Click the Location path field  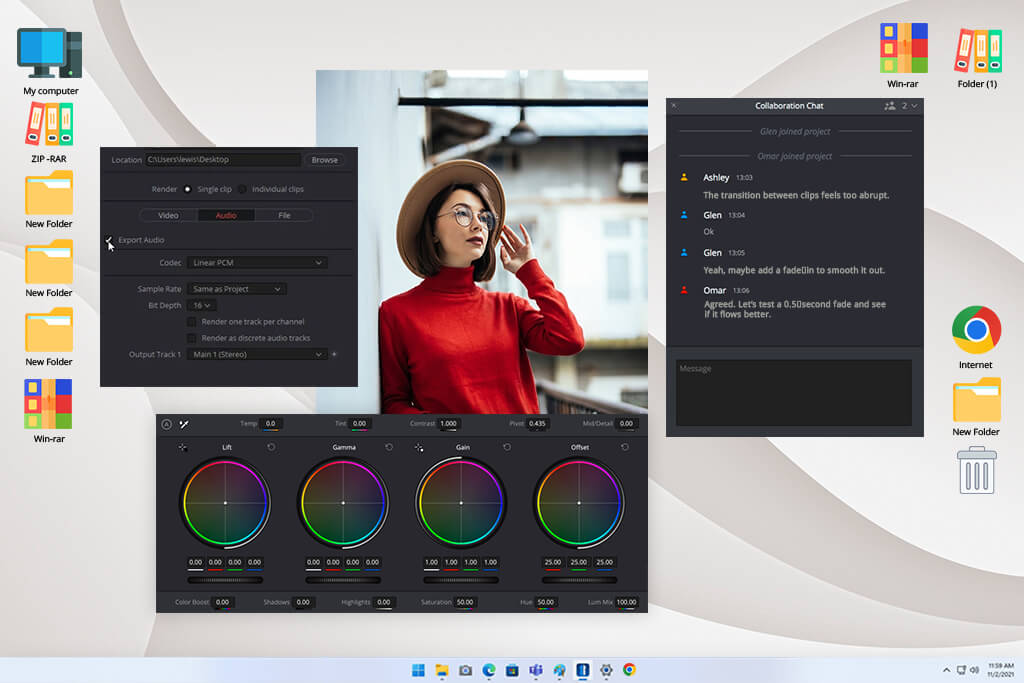click(x=222, y=160)
